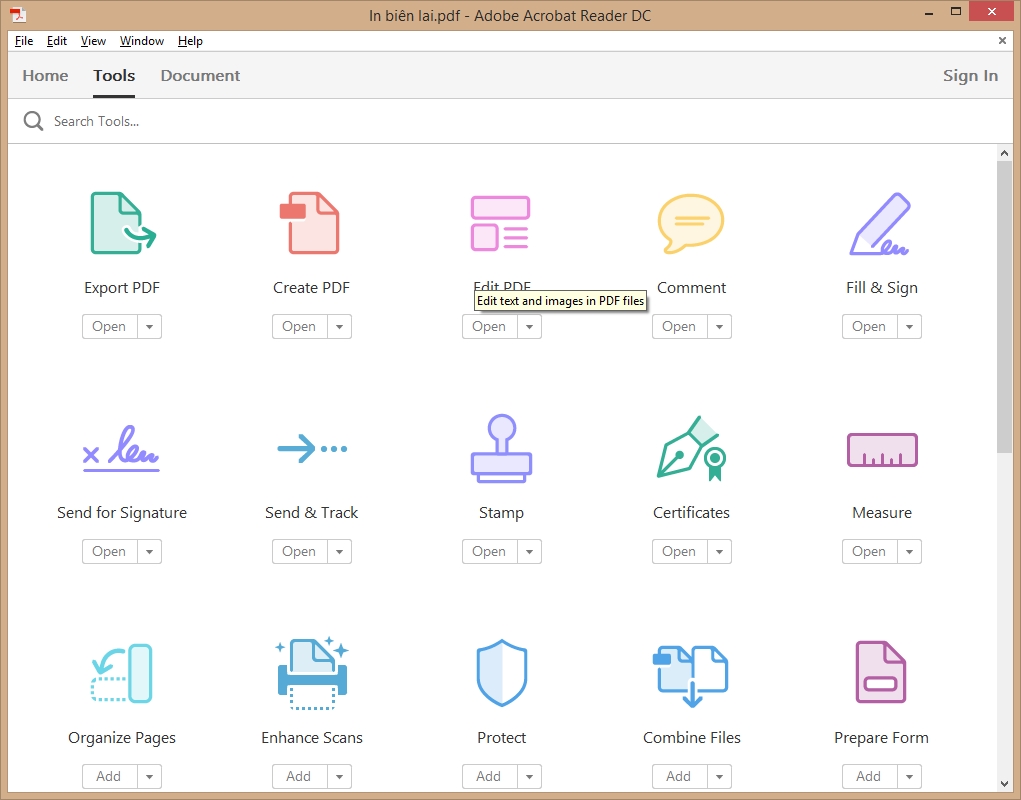The width and height of the screenshot is (1021, 800).
Task: Click the Send for Signature icon
Action: (x=122, y=448)
